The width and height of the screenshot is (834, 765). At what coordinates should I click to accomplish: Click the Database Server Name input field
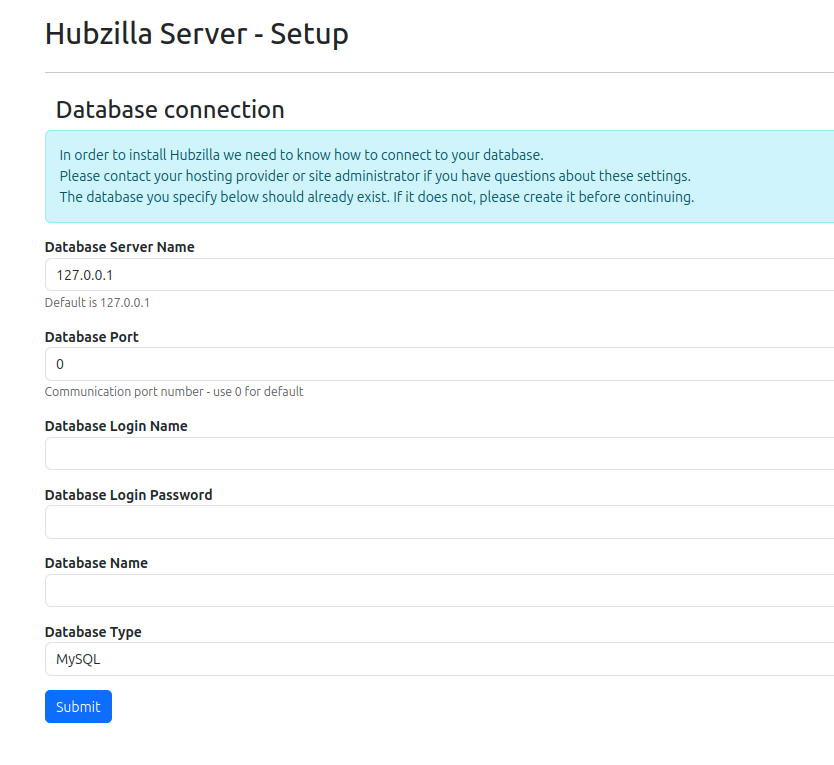440,275
